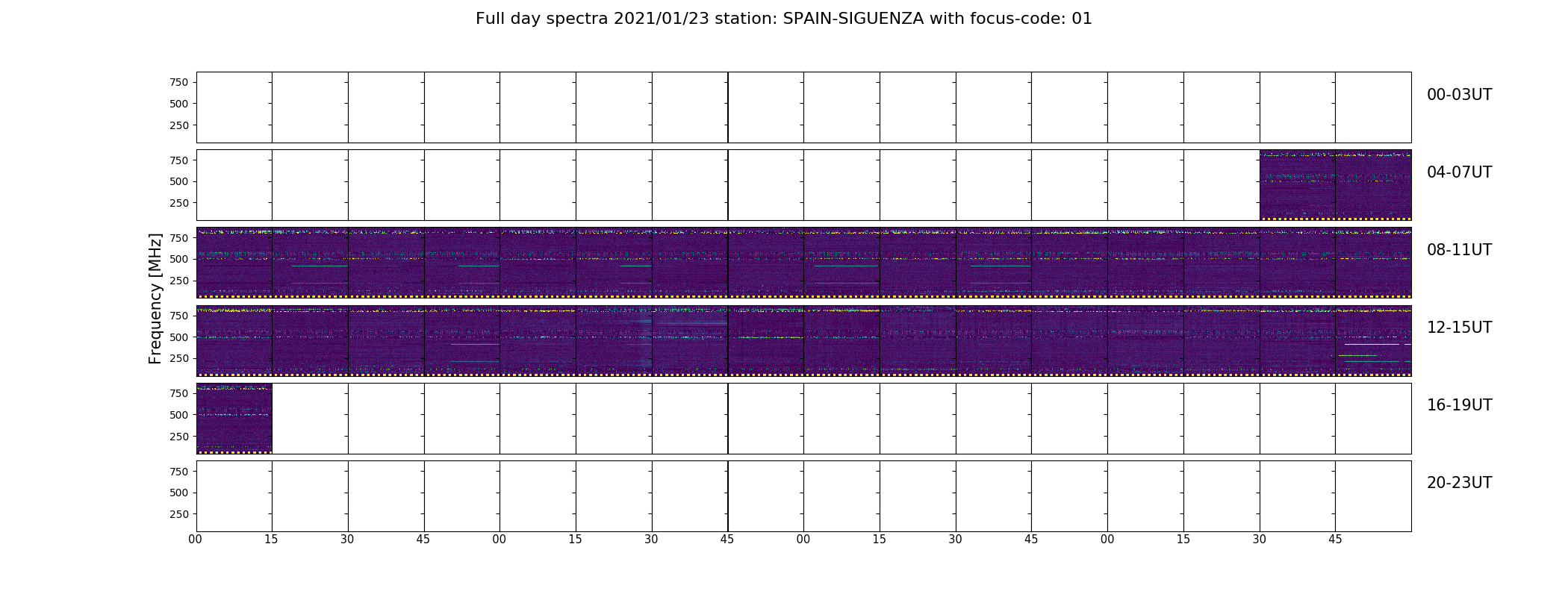Click the 500 tick in the 16-19UT row
The image size is (1568, 597).
179,415
